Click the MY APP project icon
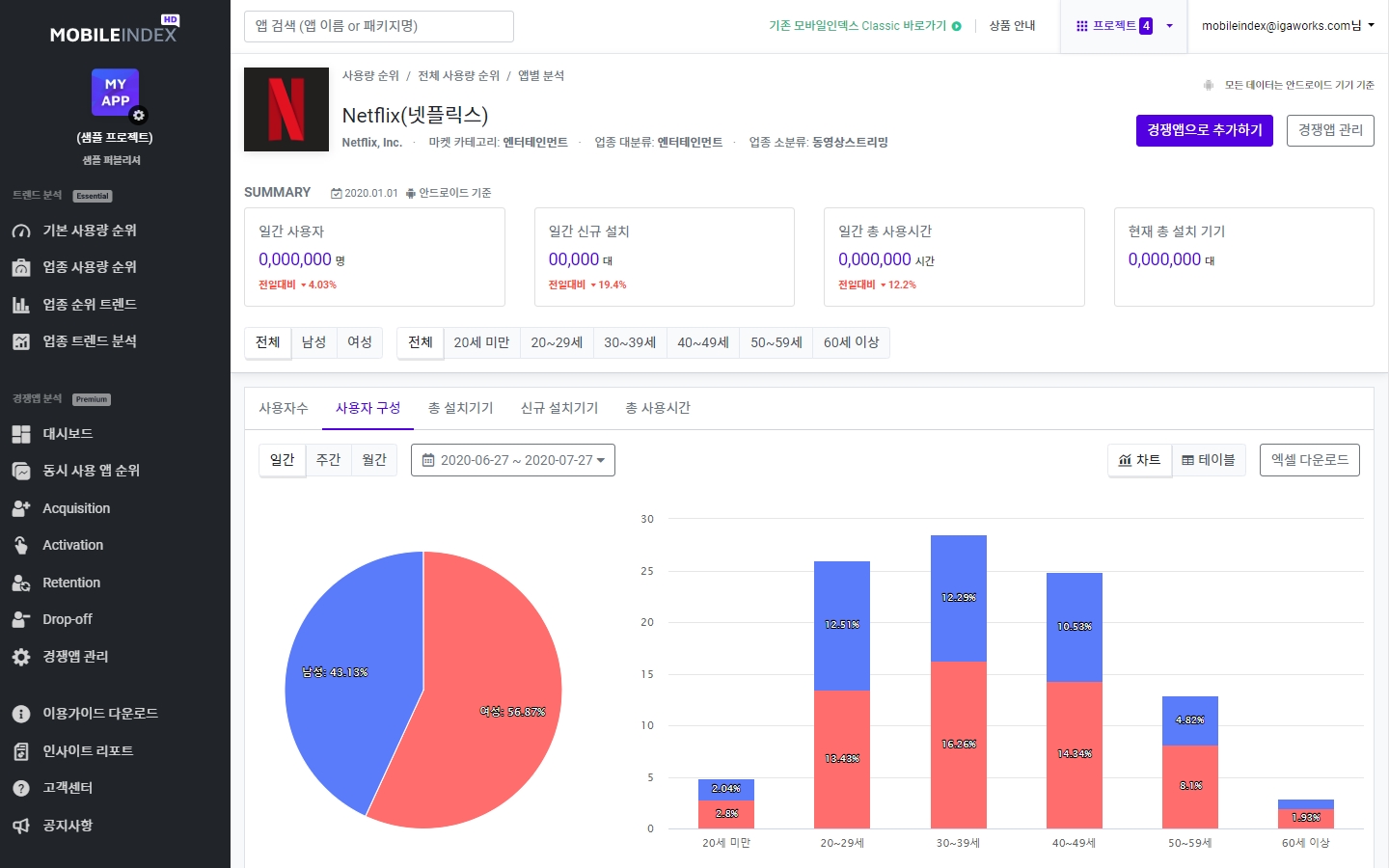This screenshot has height=868, width=1389. click(x=115, y=93)
